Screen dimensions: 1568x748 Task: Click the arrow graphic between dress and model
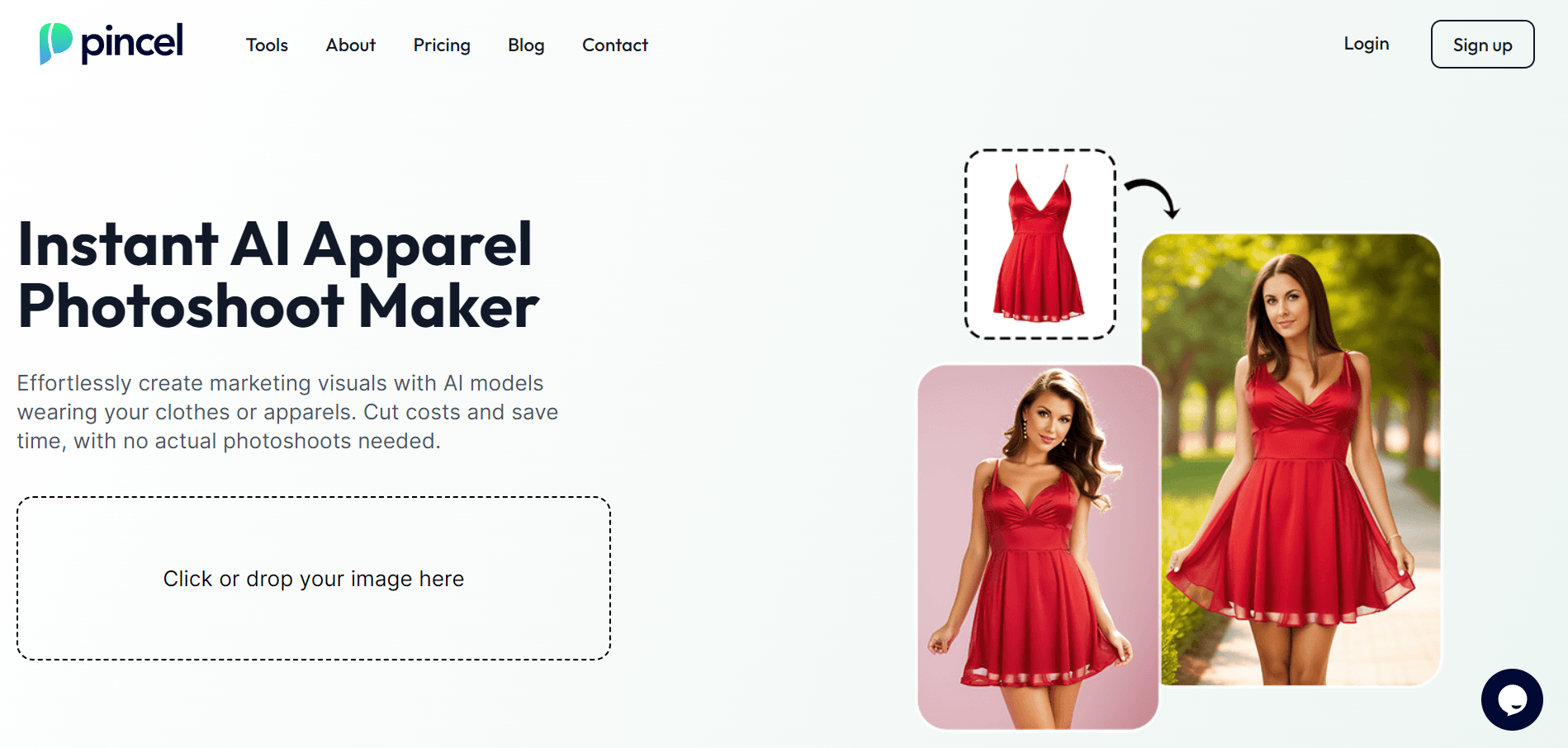[x=1153, y=192]
